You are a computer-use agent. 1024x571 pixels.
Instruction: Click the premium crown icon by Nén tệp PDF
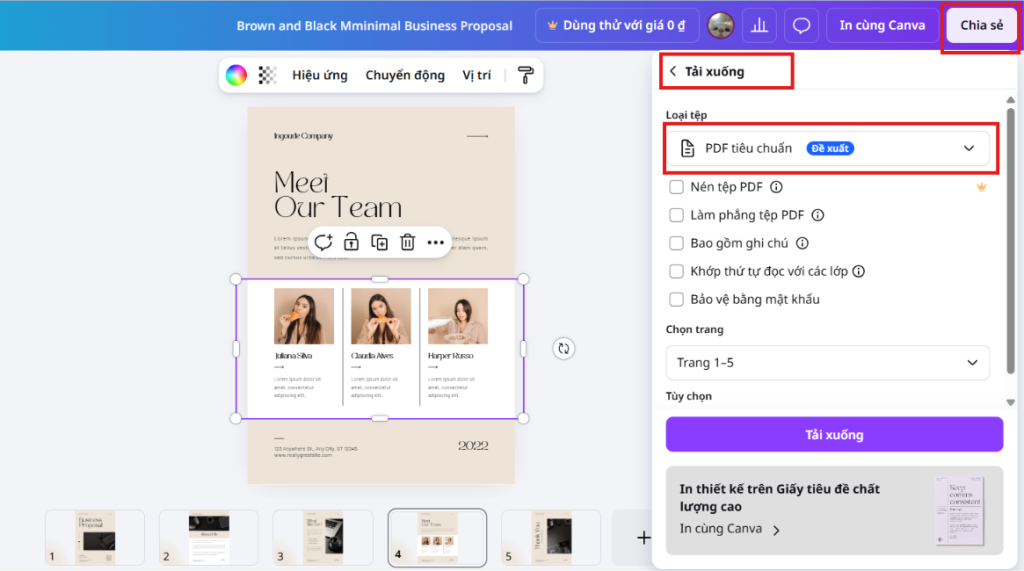pos(981,187)
